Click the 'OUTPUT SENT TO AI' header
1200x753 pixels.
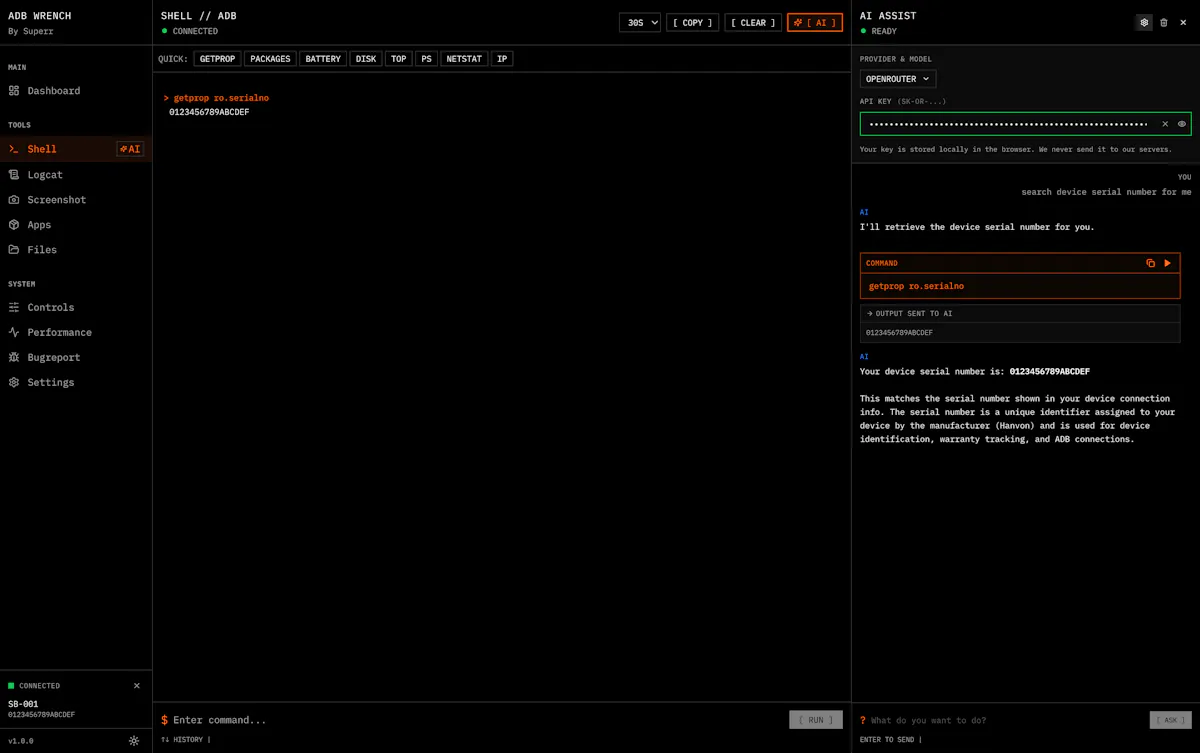coord(1020,313)
